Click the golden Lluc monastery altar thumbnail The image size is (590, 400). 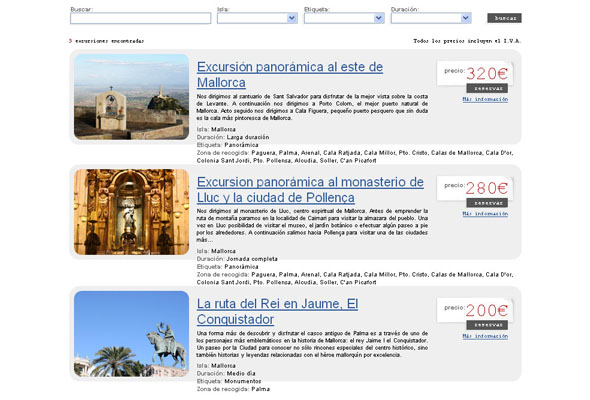(x=131, y=212)
